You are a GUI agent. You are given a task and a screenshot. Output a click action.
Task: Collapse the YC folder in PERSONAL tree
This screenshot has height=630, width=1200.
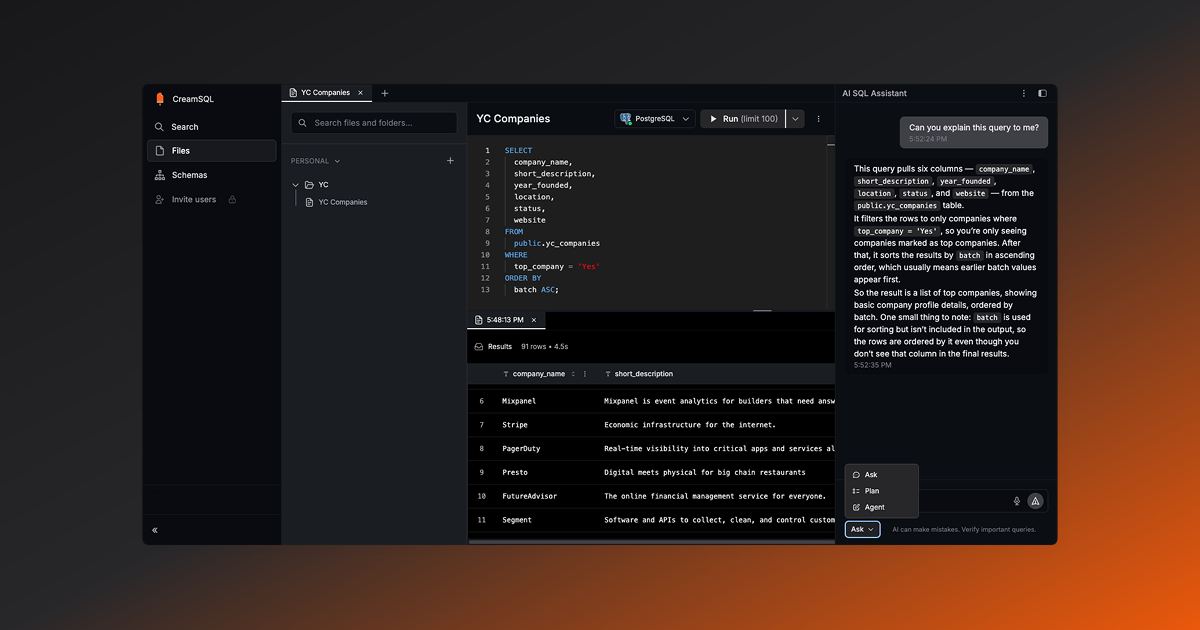click(295, 184)
